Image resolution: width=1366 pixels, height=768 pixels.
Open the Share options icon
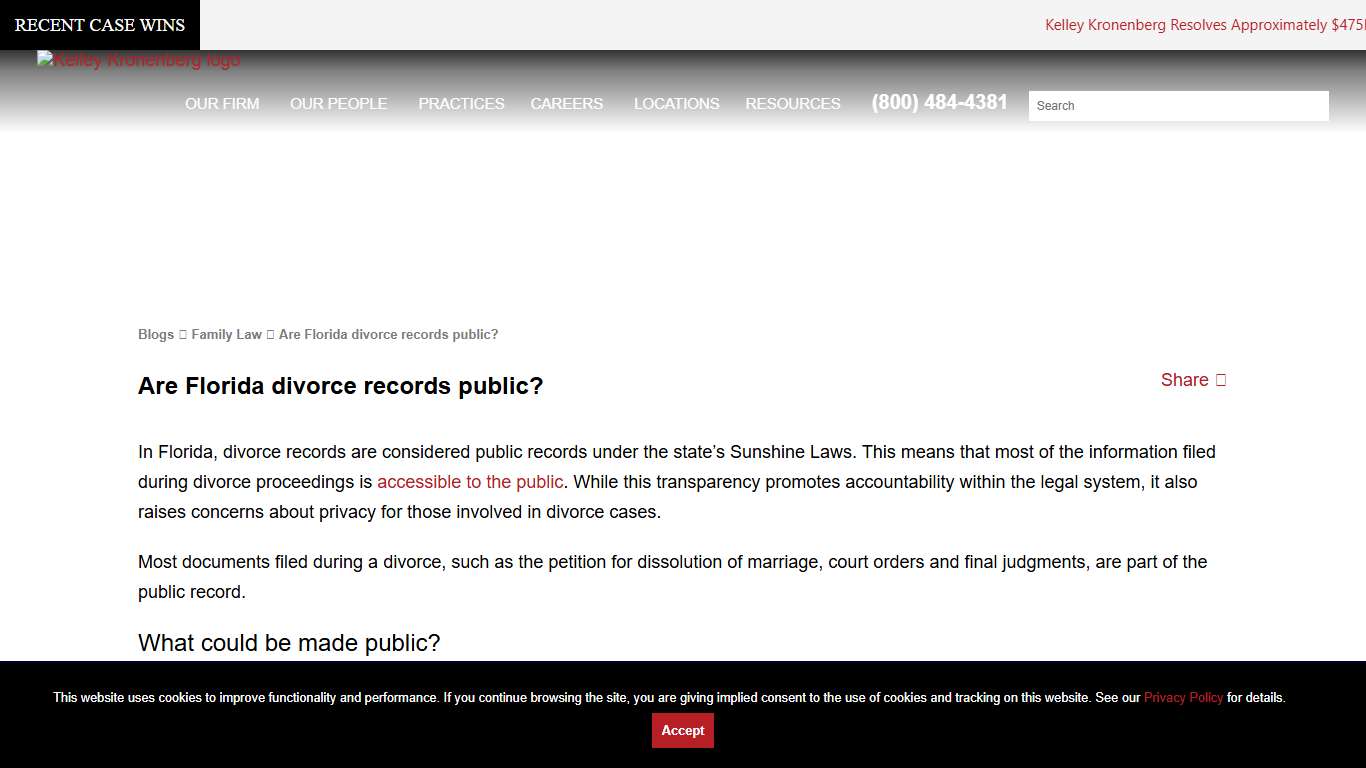[x=1220, y=380]
